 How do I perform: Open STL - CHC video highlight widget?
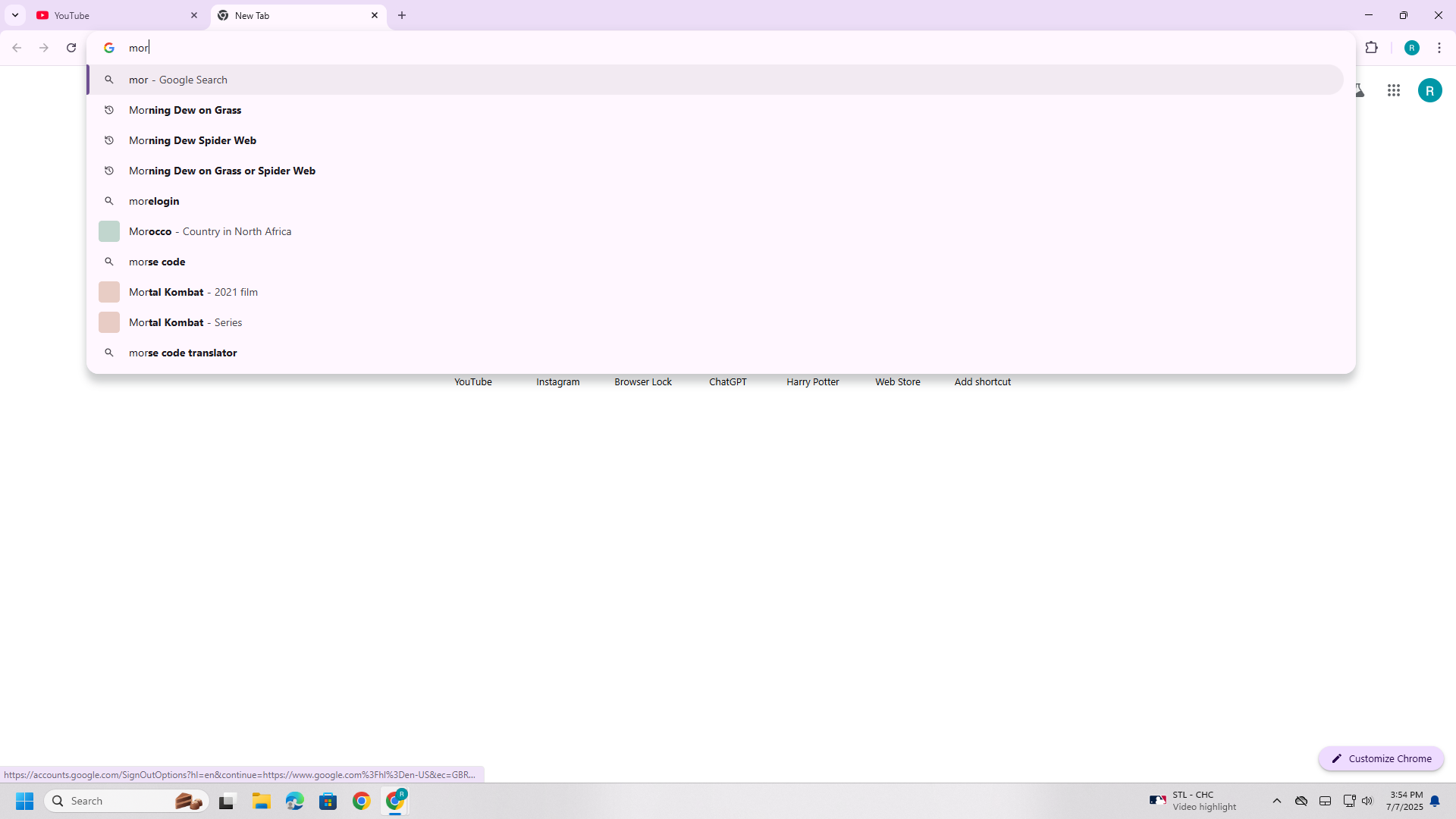point(1194,801)
